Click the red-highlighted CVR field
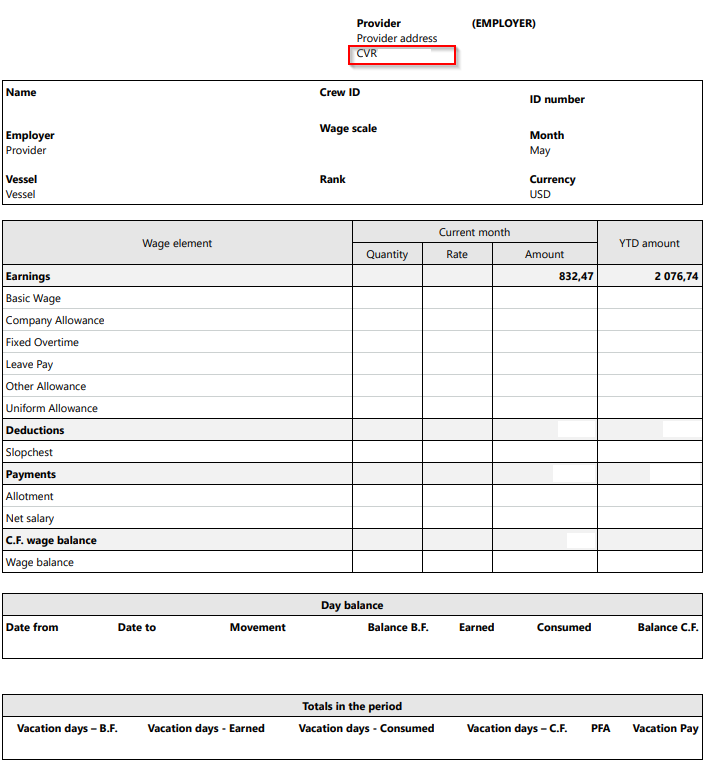This screenshot has height=762, width=706. [402, 55]
